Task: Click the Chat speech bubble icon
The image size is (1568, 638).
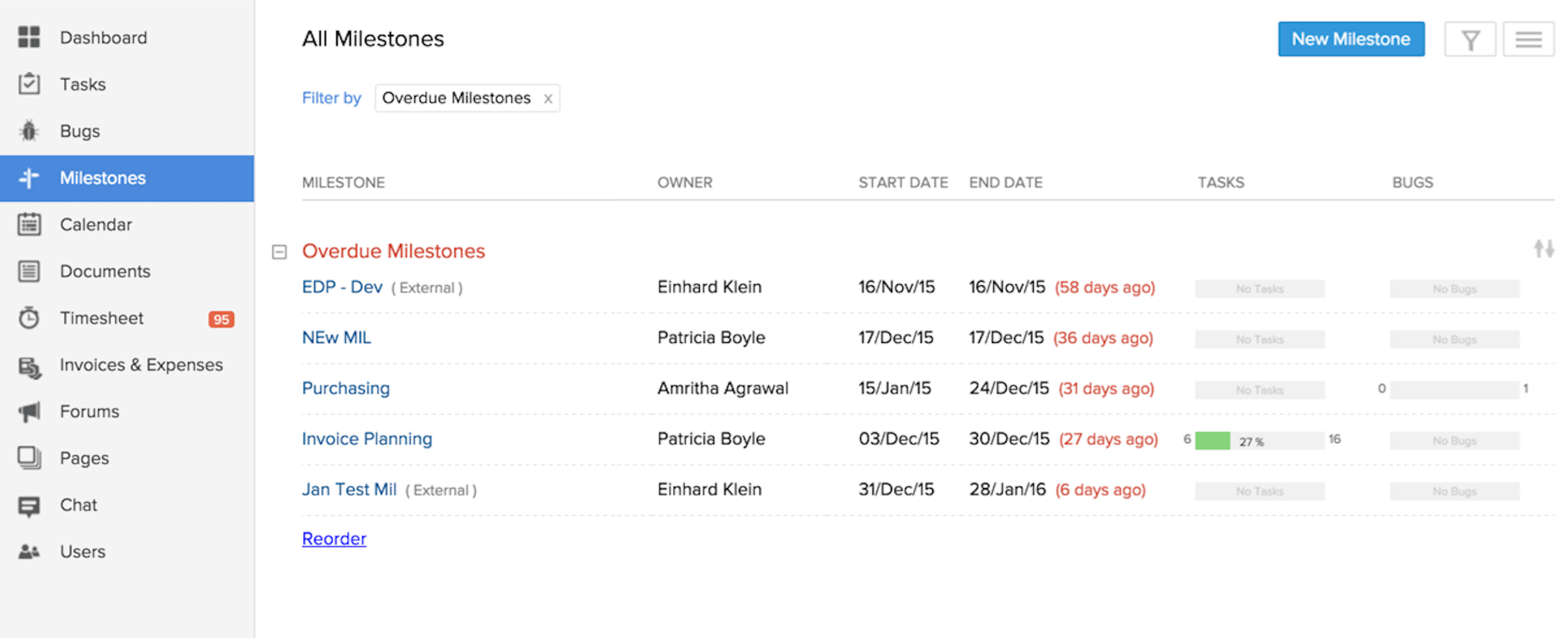Action: [29, 505]
